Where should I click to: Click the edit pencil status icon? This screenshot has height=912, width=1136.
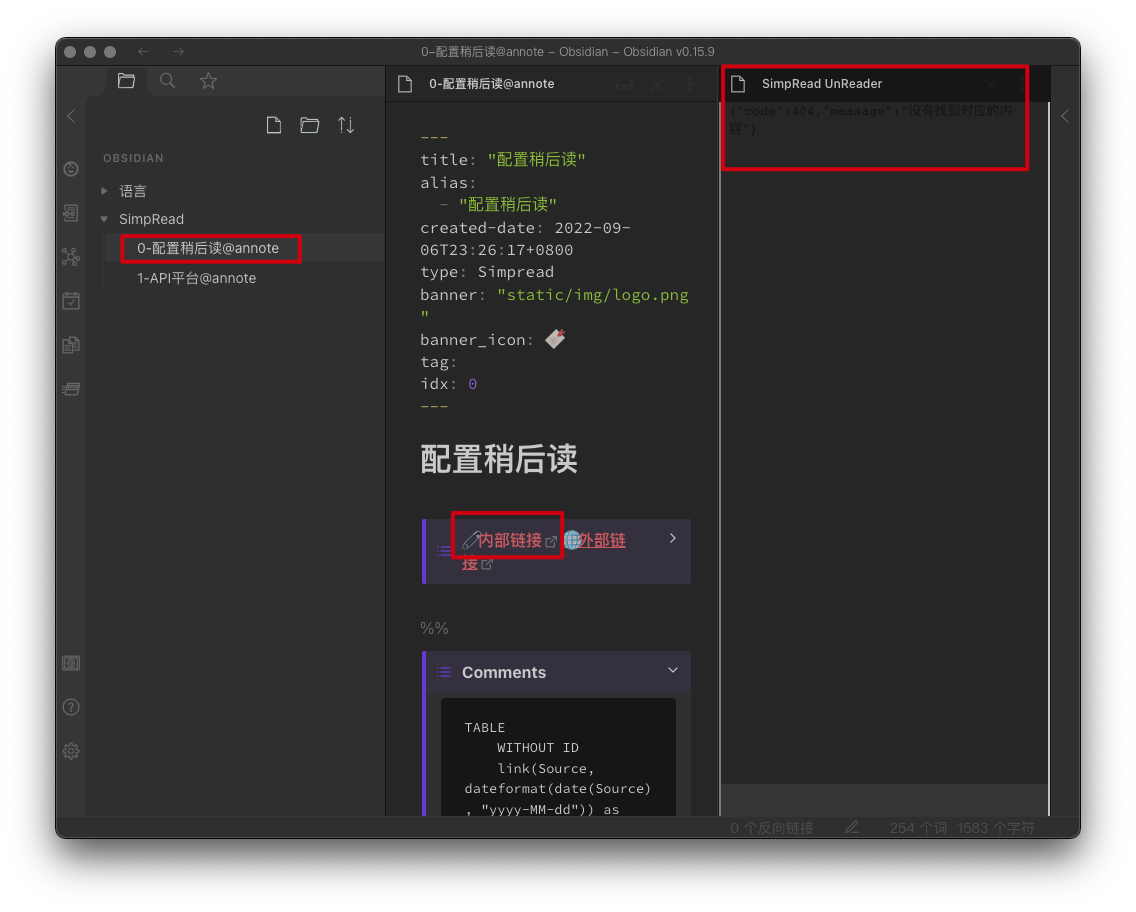pyautogui.click(x=852, y=827)
